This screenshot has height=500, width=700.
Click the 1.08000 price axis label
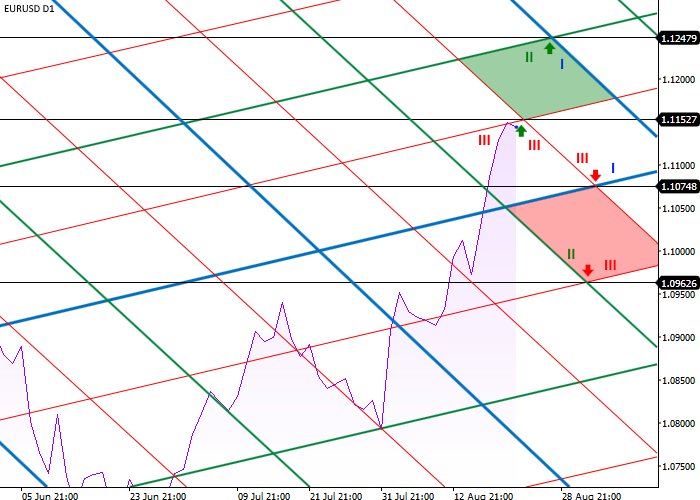click(679, 423)
